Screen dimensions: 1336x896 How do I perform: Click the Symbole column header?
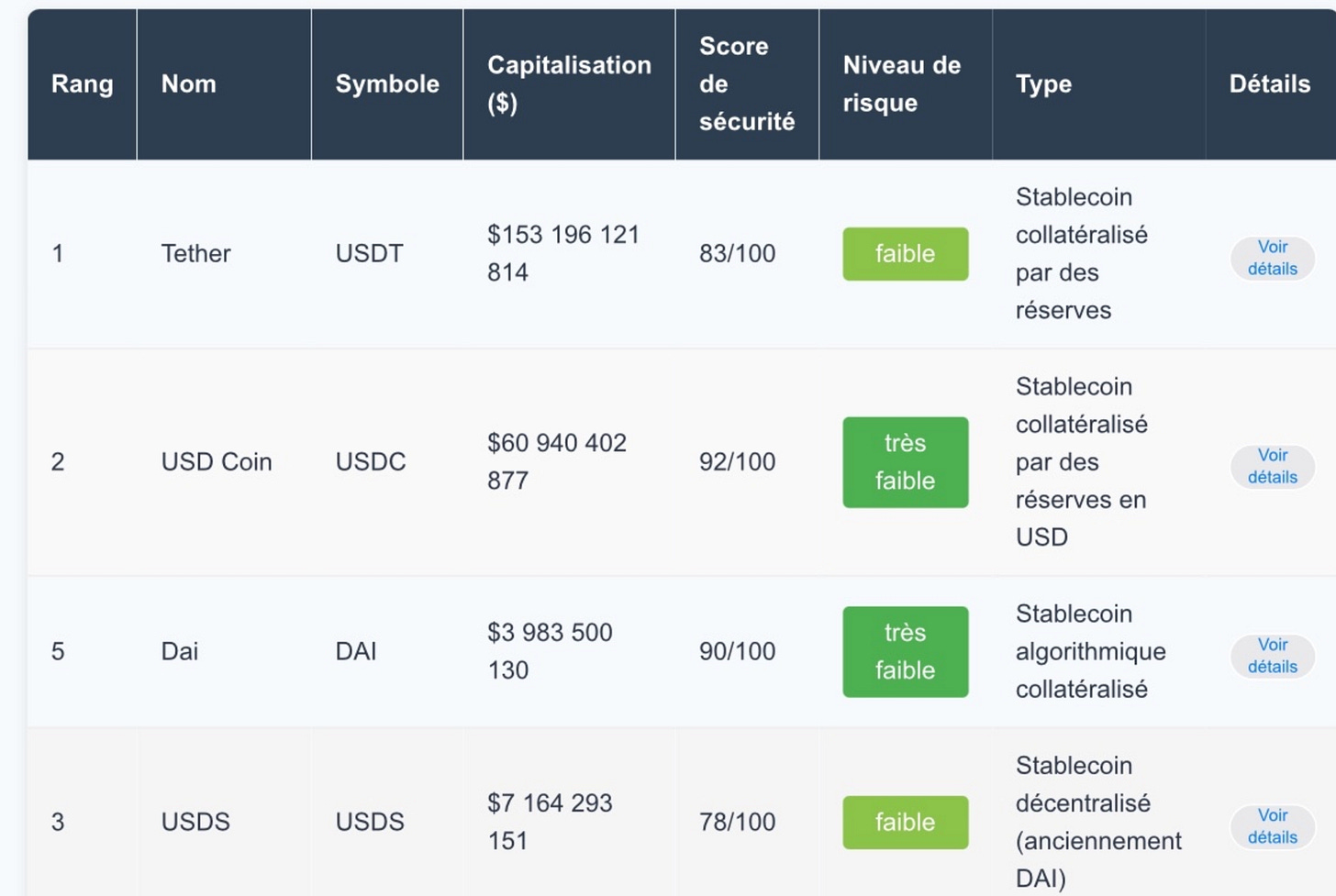tap(387, 84)
